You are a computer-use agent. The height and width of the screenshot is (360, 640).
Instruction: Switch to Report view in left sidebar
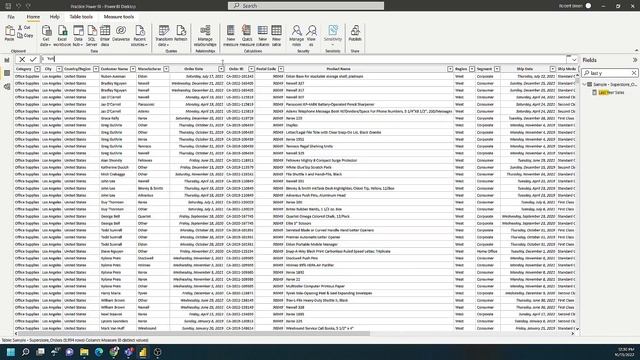pyautogui.click(x=7, y=60)
